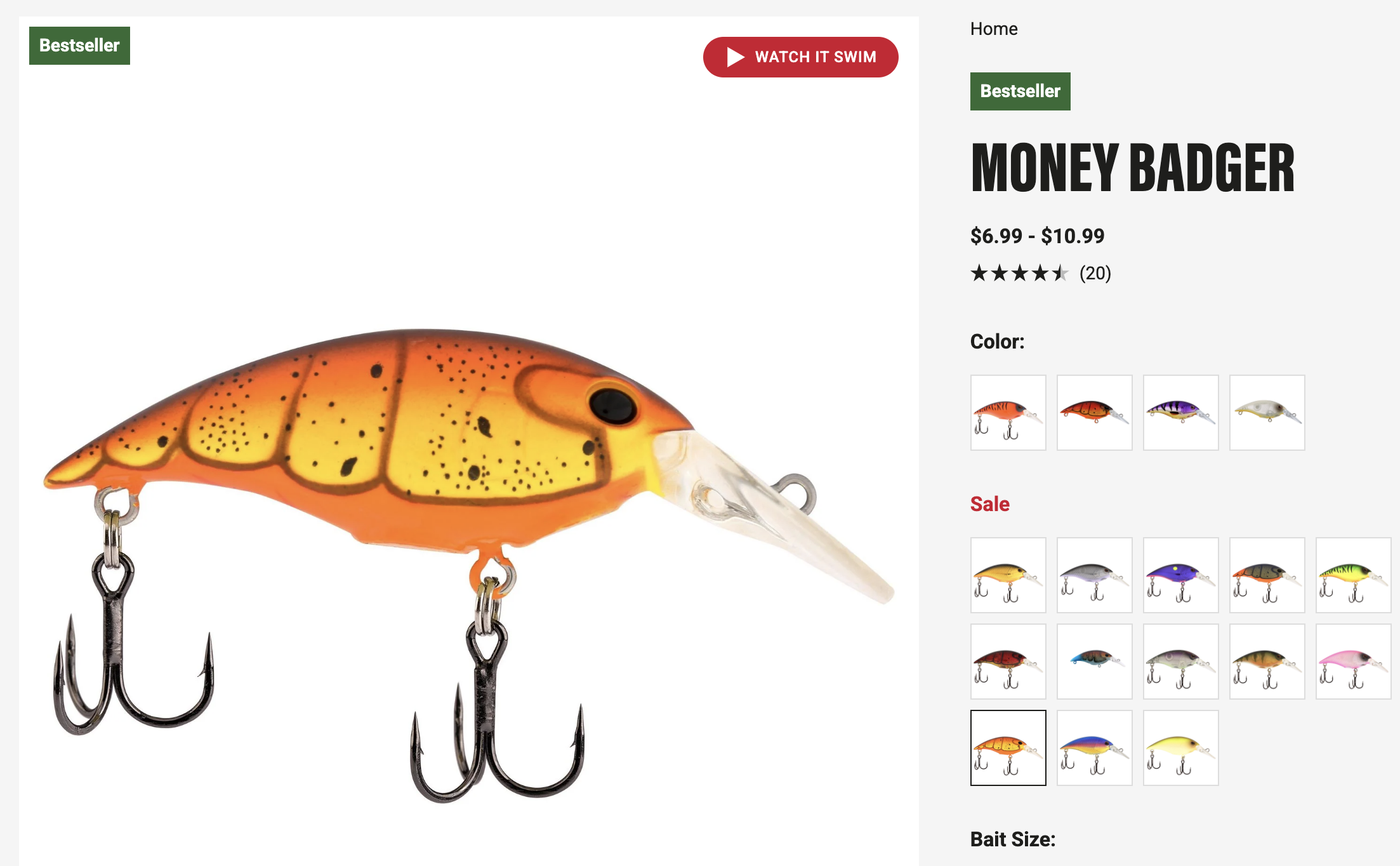1400x866 pixels.
Task: Select the brown perch-pattern sale lure
Action: (1267, 662)
